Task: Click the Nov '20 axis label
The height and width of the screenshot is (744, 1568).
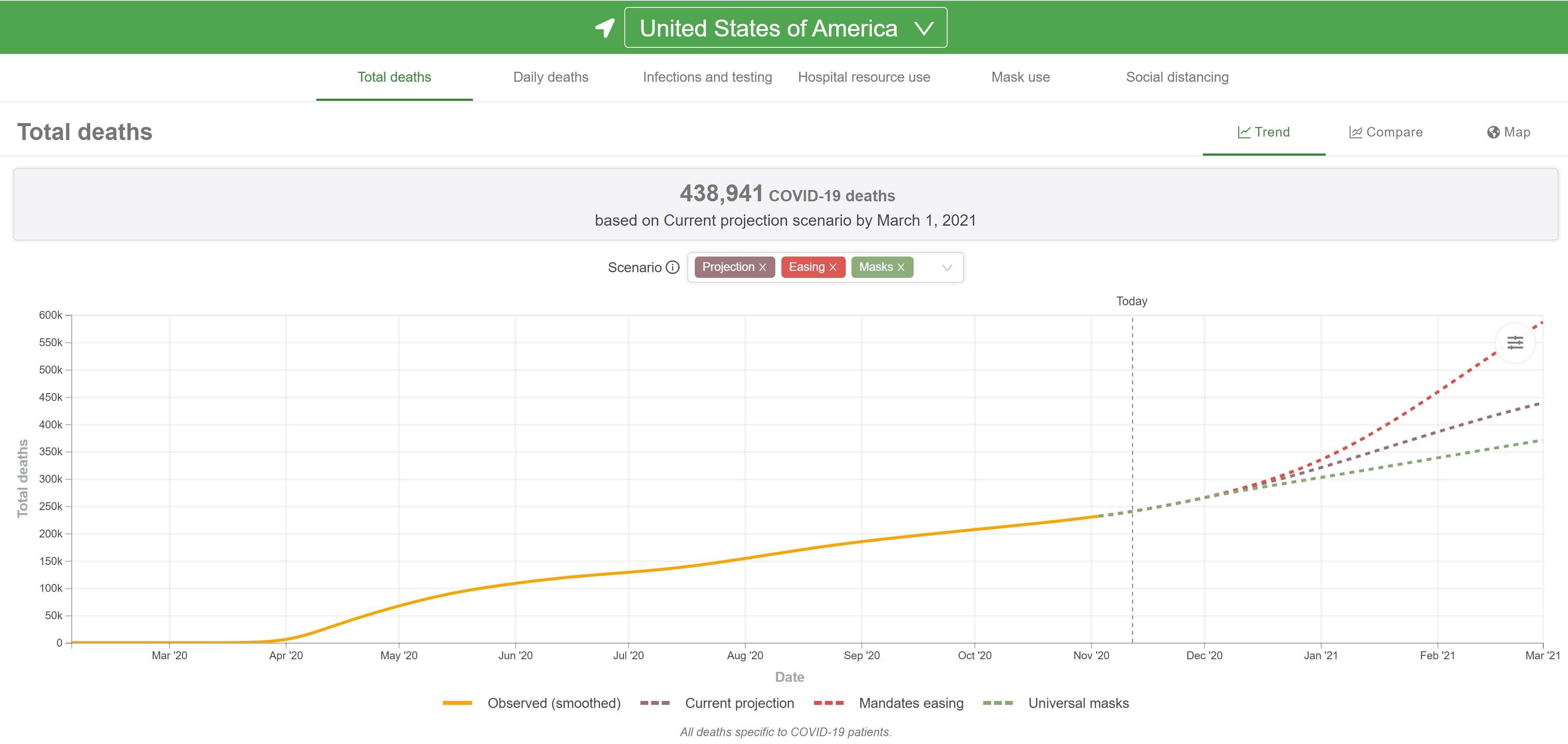Action: click(1091, 656)
